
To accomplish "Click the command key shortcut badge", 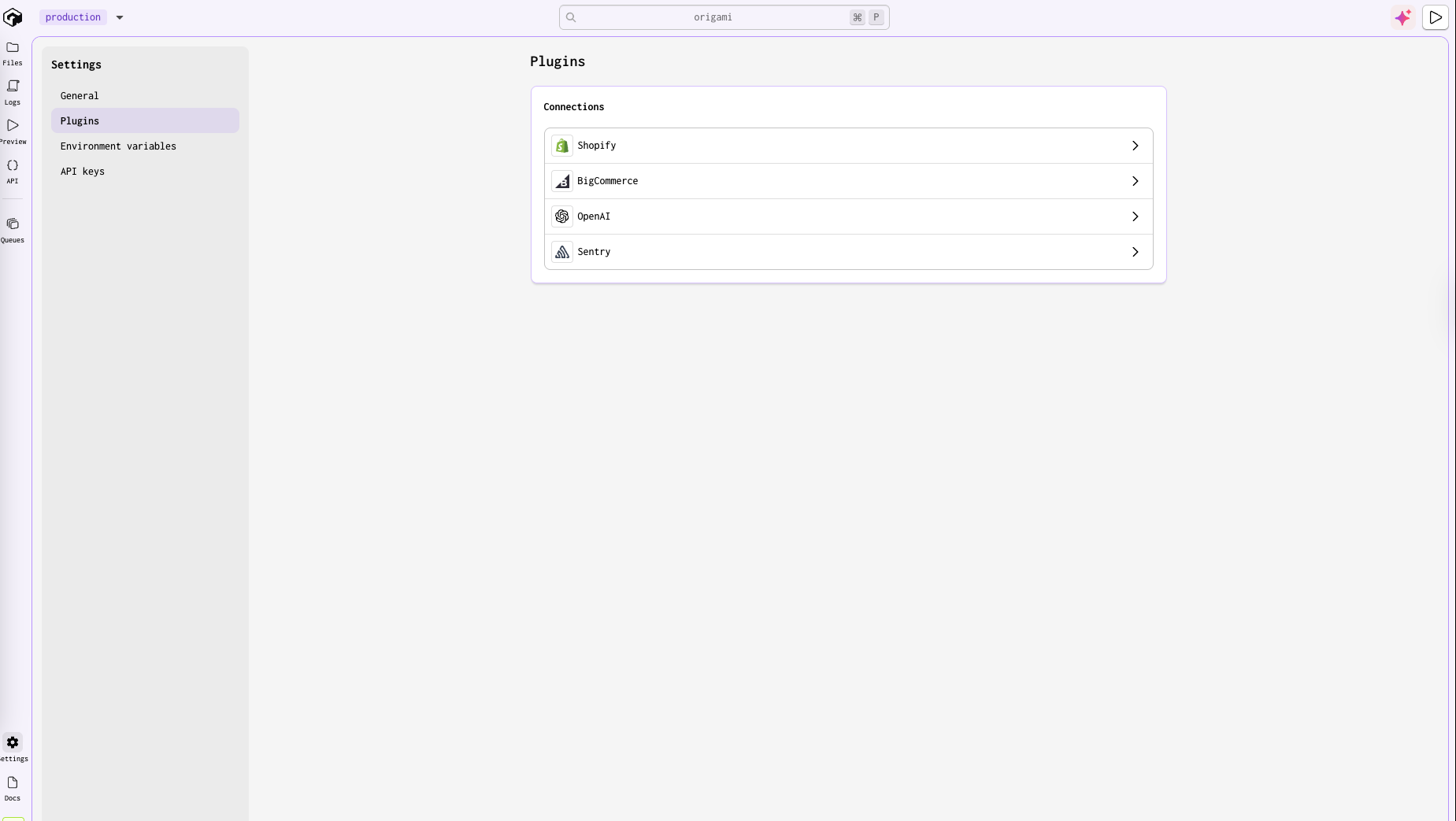I will click(858, 17).
